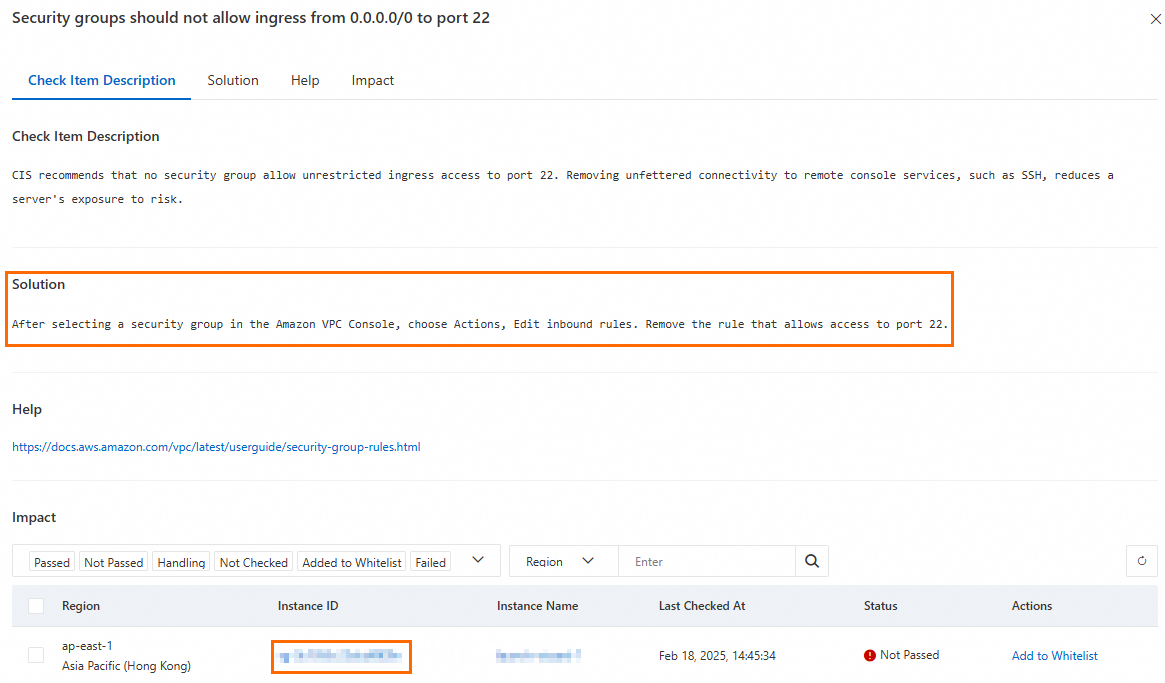Screen dimensions: 1165x683
Task: Click Add to Whitelist for ap-east-1
Action: 1054,656
